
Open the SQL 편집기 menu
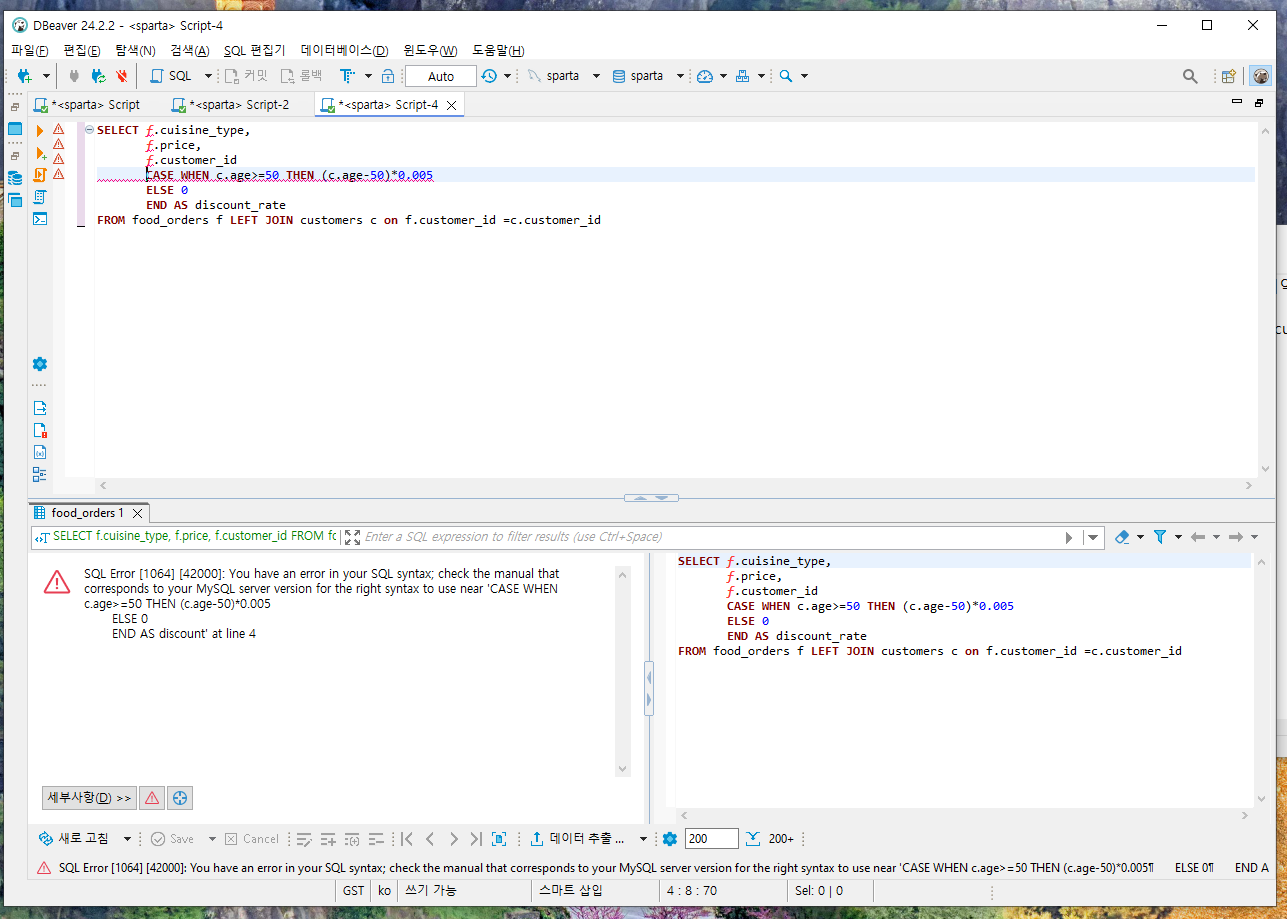[254, 50]
